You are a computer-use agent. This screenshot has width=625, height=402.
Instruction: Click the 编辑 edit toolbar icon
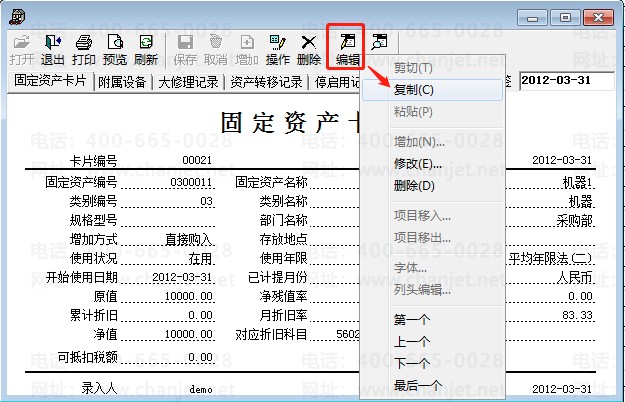(x=348, y=50)
